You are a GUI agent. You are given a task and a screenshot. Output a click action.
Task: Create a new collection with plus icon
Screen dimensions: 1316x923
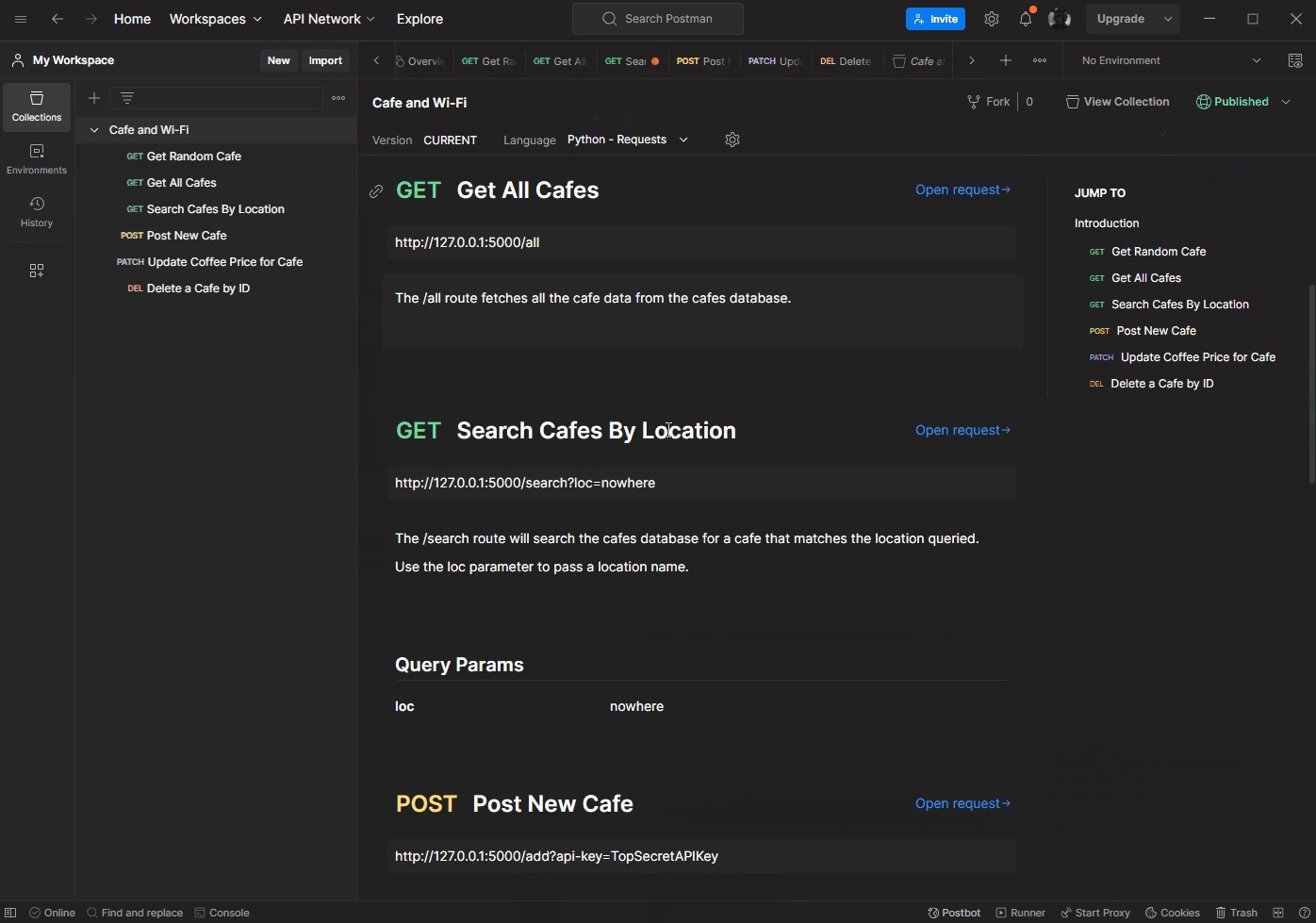[x=94, y=98]
